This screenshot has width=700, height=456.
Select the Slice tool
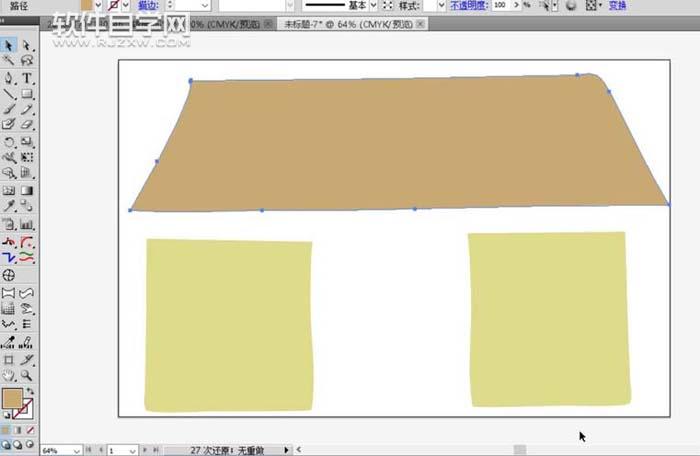pos(27,360)
